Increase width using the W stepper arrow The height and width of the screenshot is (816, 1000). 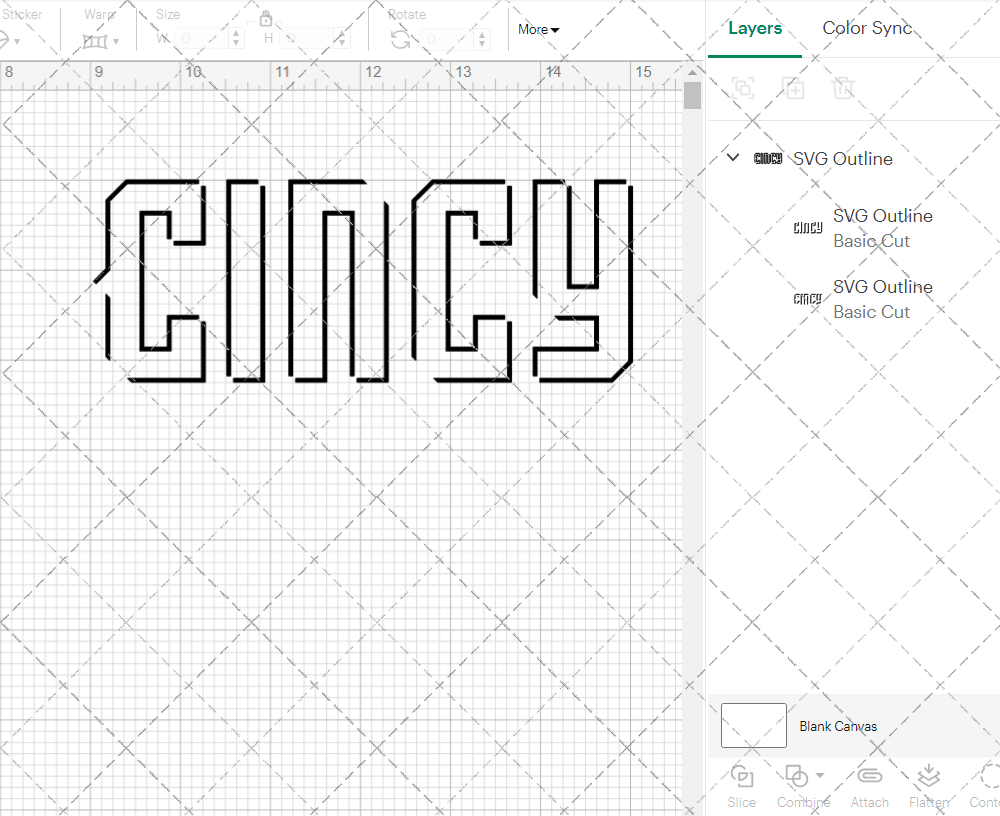point(236,34)
